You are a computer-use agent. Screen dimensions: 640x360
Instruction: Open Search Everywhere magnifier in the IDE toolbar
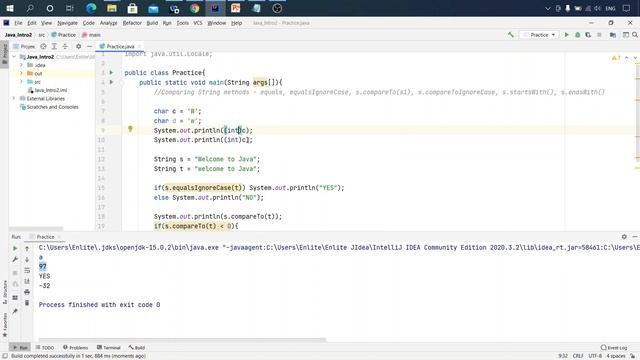click(x=635, y=35)
